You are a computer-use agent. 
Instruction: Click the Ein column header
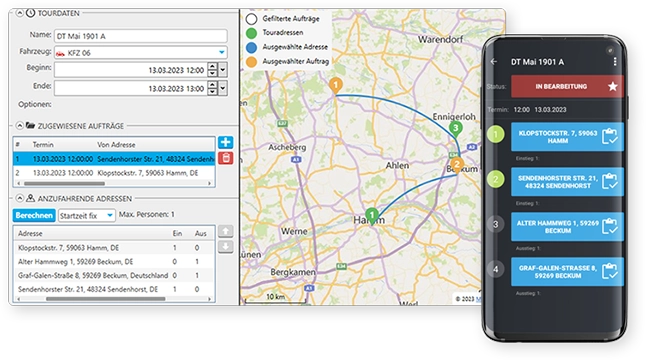point(177,234)
